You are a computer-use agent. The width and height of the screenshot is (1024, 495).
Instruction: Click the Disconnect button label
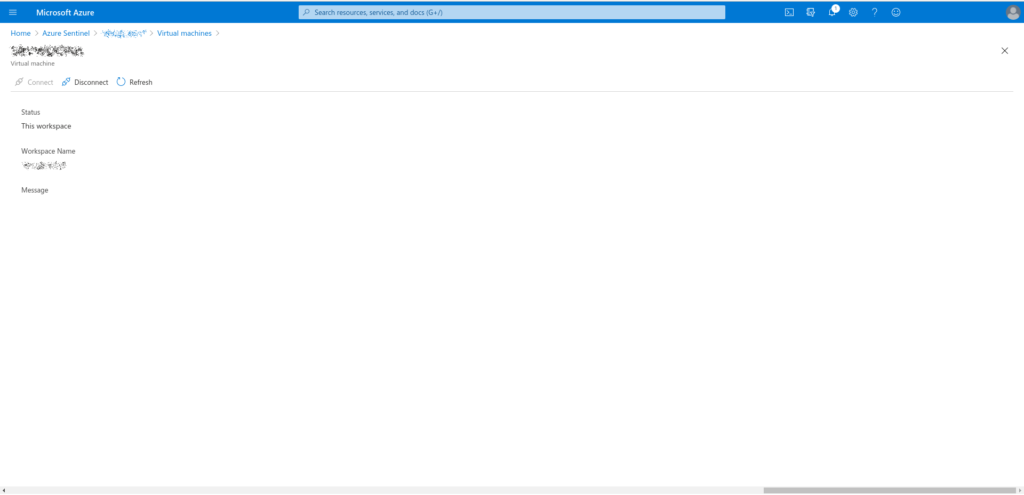coord(91,82)
